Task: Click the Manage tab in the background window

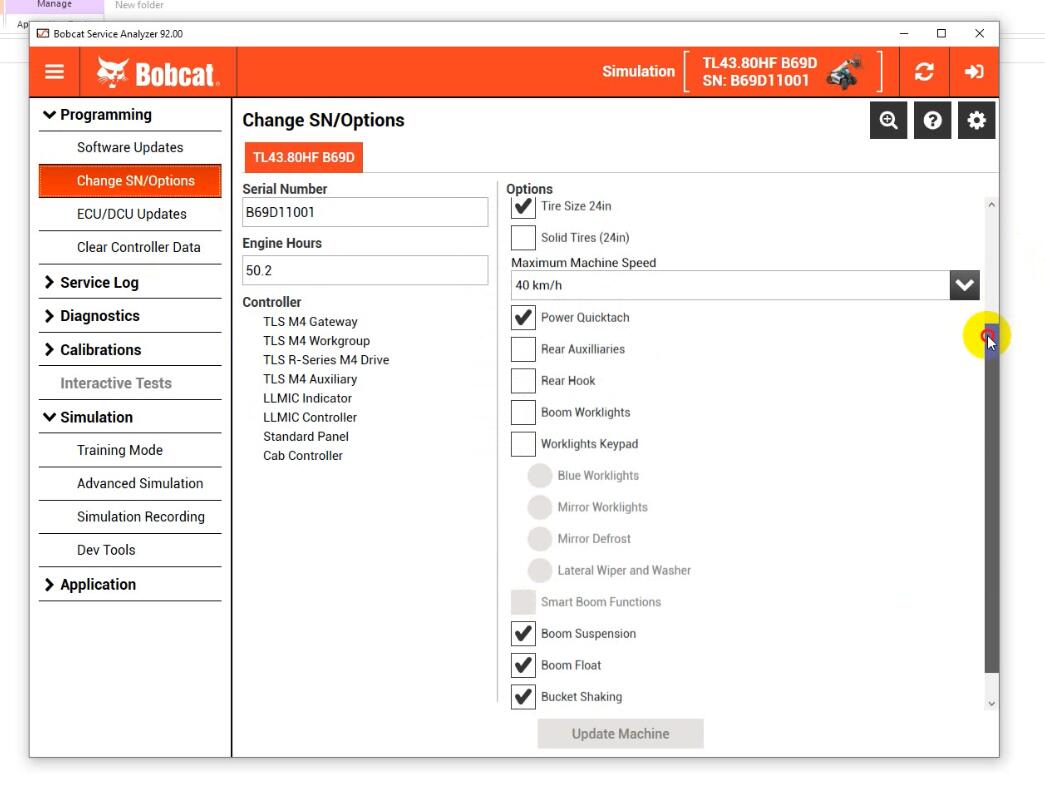Action: pos(55,5)
